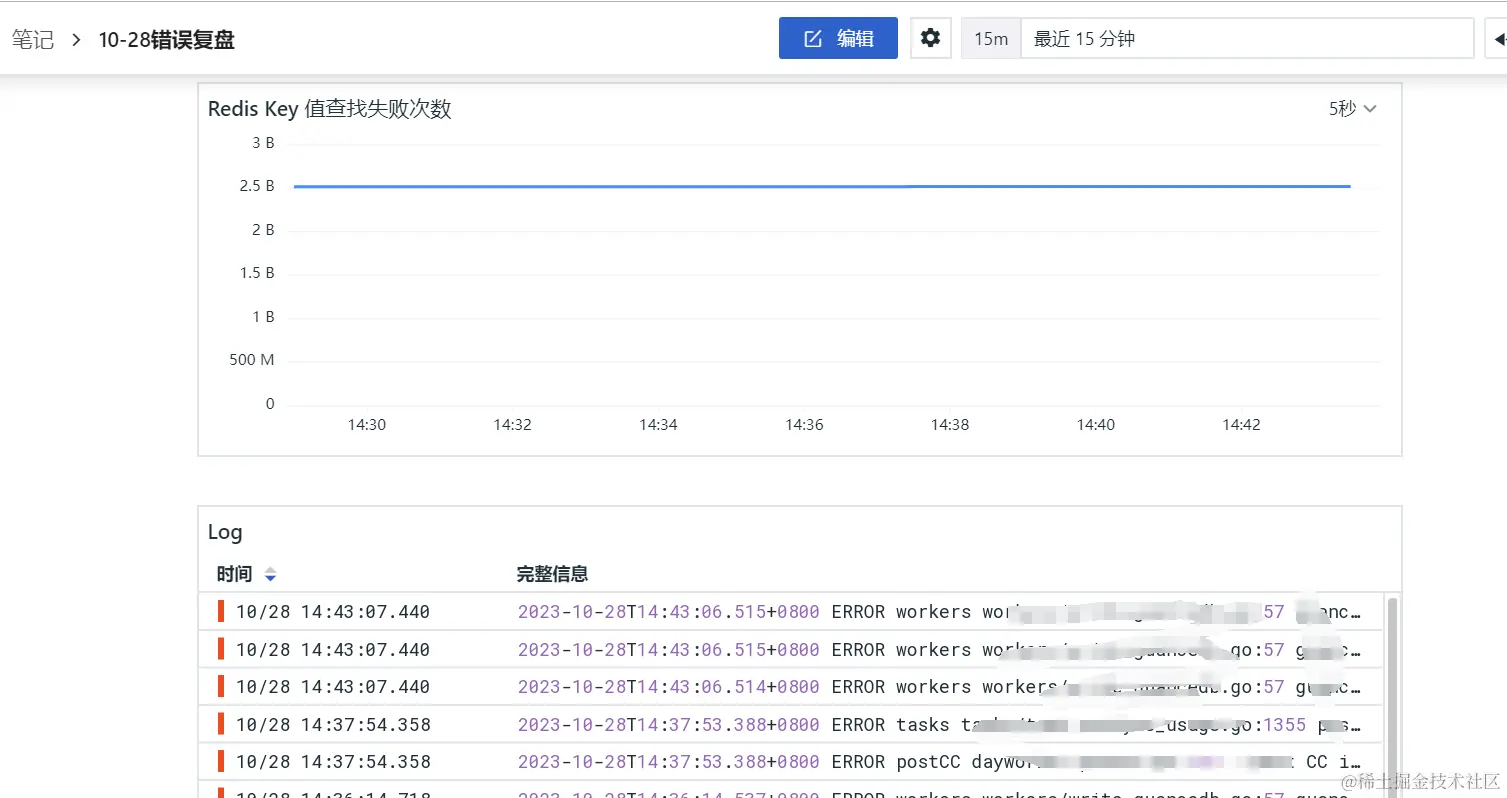
Task: Click the Log panel title
Action: pyautogui.click(x=225, y=532)
